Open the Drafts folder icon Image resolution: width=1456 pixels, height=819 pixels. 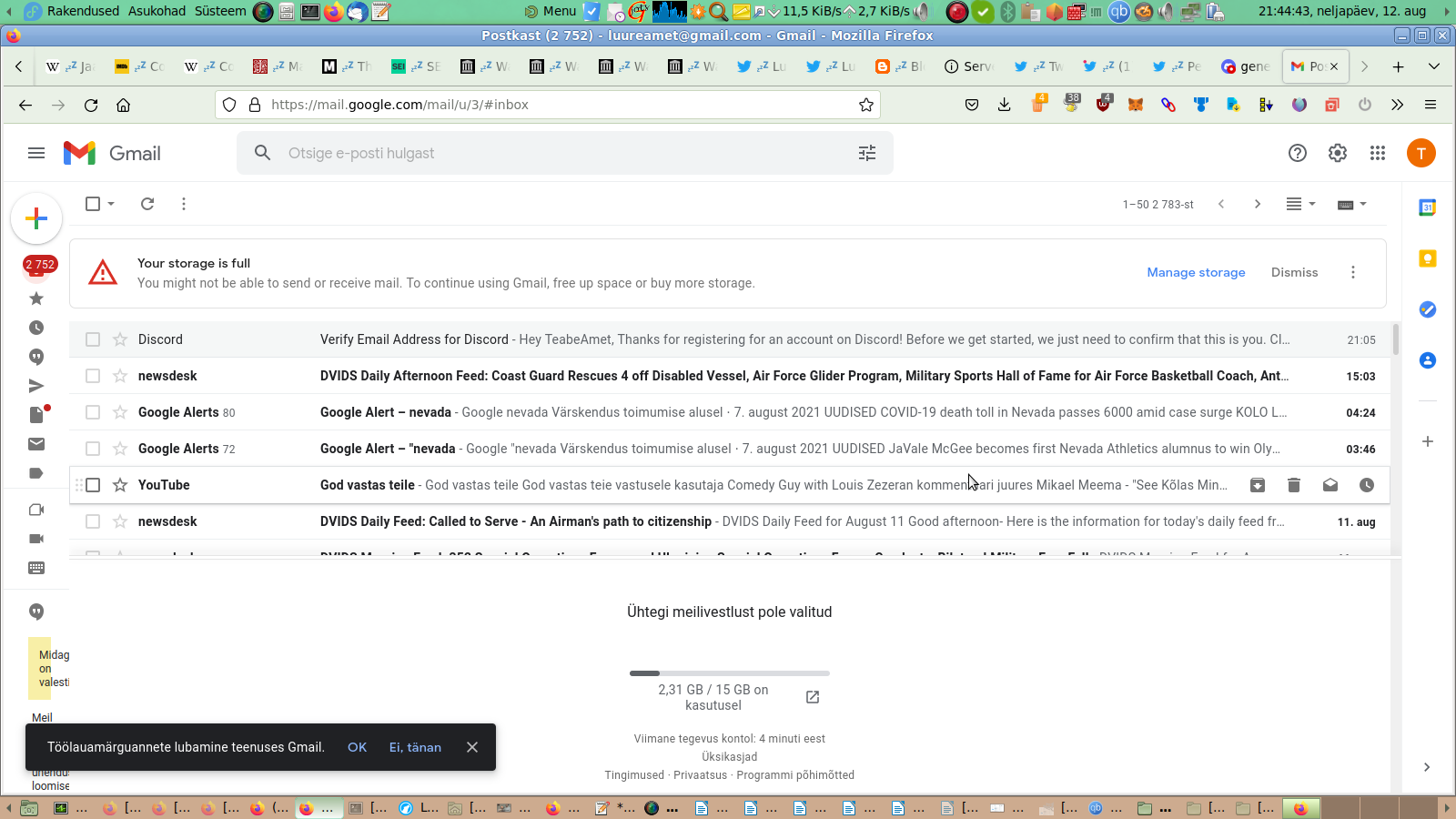tap(36, 415)
